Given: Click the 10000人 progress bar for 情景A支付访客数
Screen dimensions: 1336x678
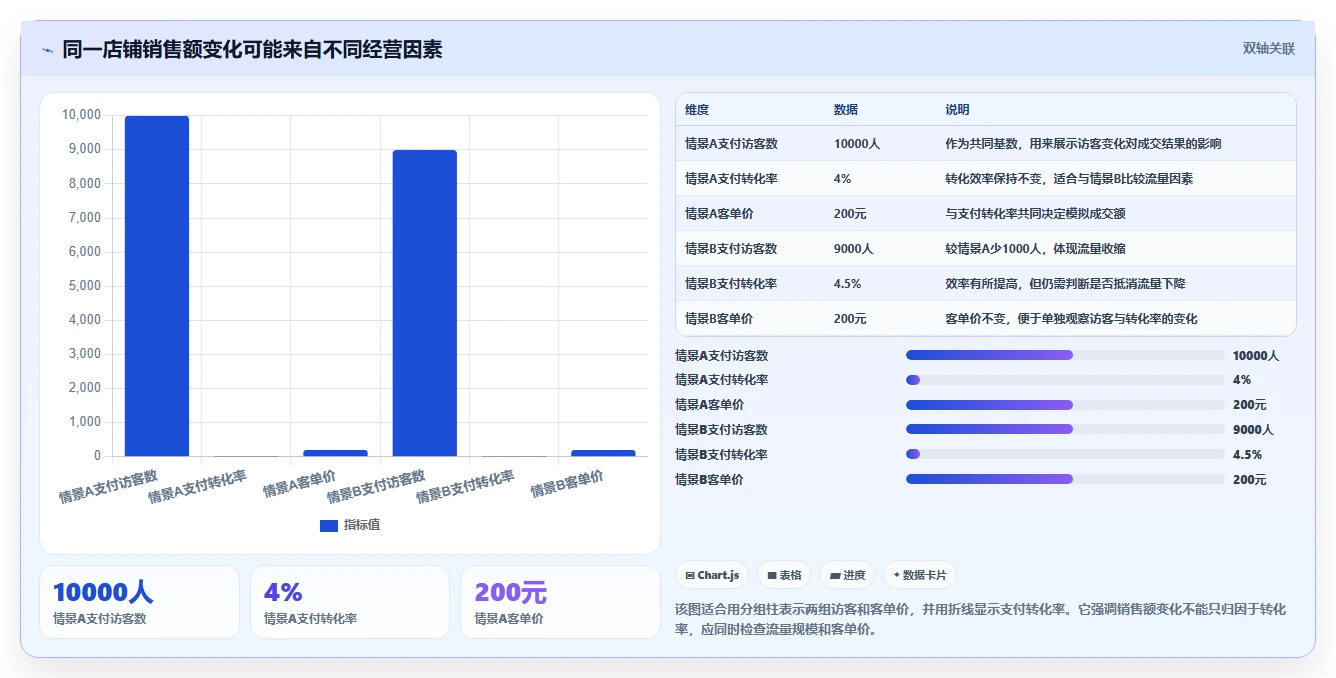Looking at the screenshot, I should coord(1065,355).
